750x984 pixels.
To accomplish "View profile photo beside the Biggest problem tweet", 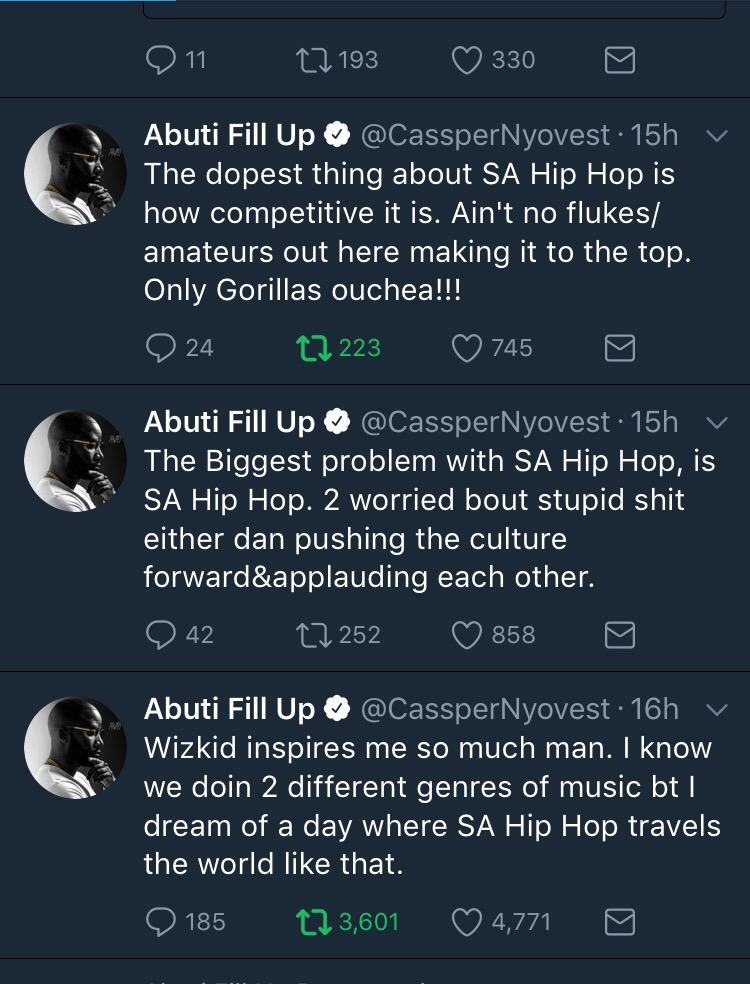I will [x=75, y=460].
